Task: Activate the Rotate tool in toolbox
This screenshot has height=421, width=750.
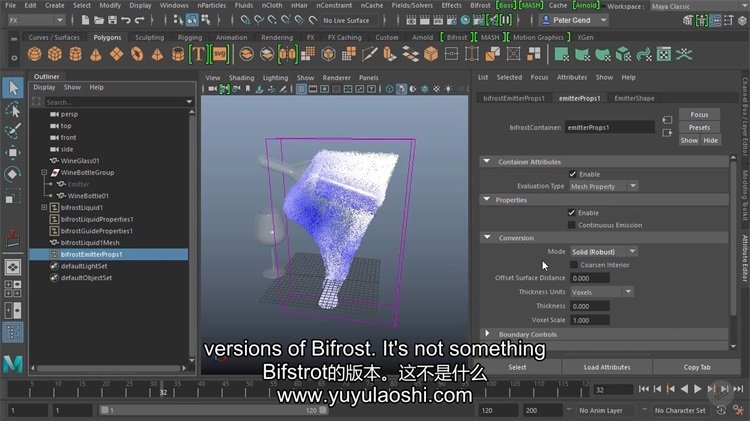Action: [13, 174]
